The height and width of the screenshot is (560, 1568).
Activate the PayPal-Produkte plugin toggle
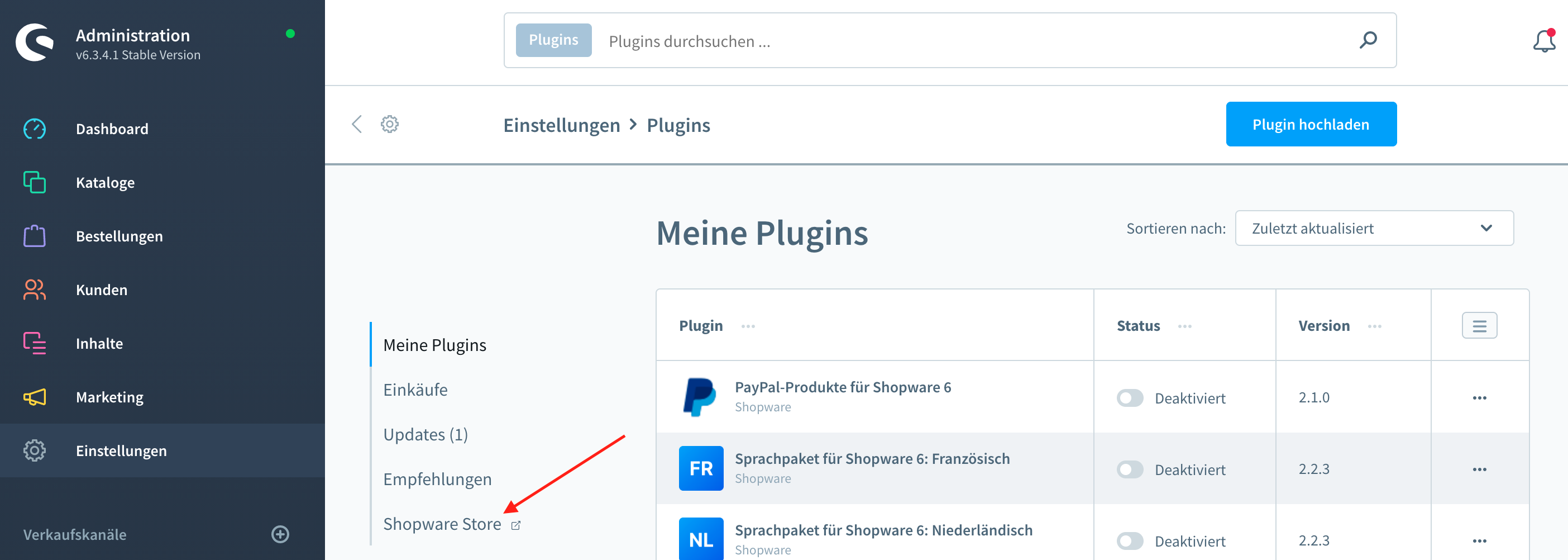[1130, 398]
